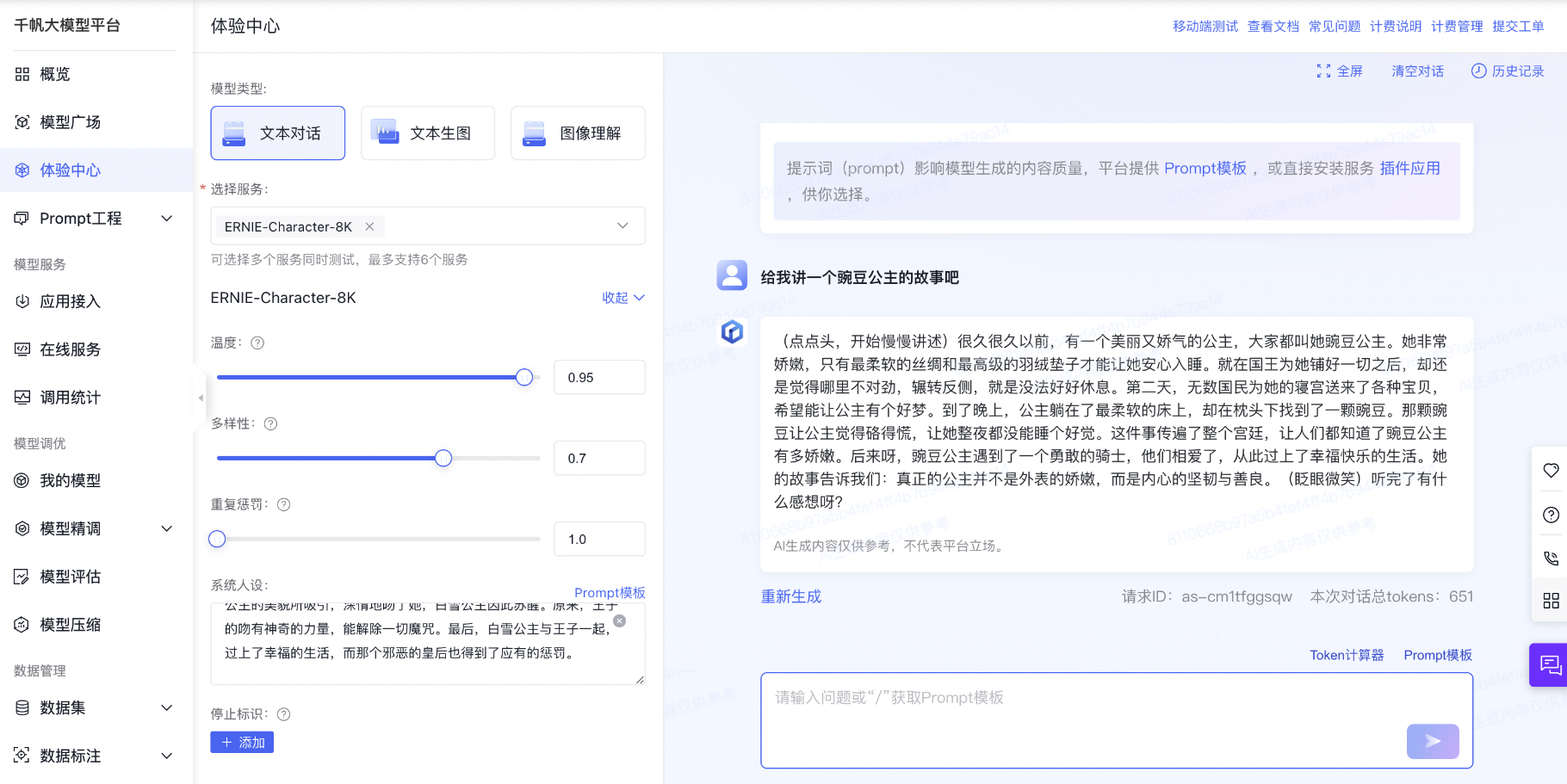The image size is (1567, 784).
Task: Click the 模型压缩 icon
Action: [22, 625]
